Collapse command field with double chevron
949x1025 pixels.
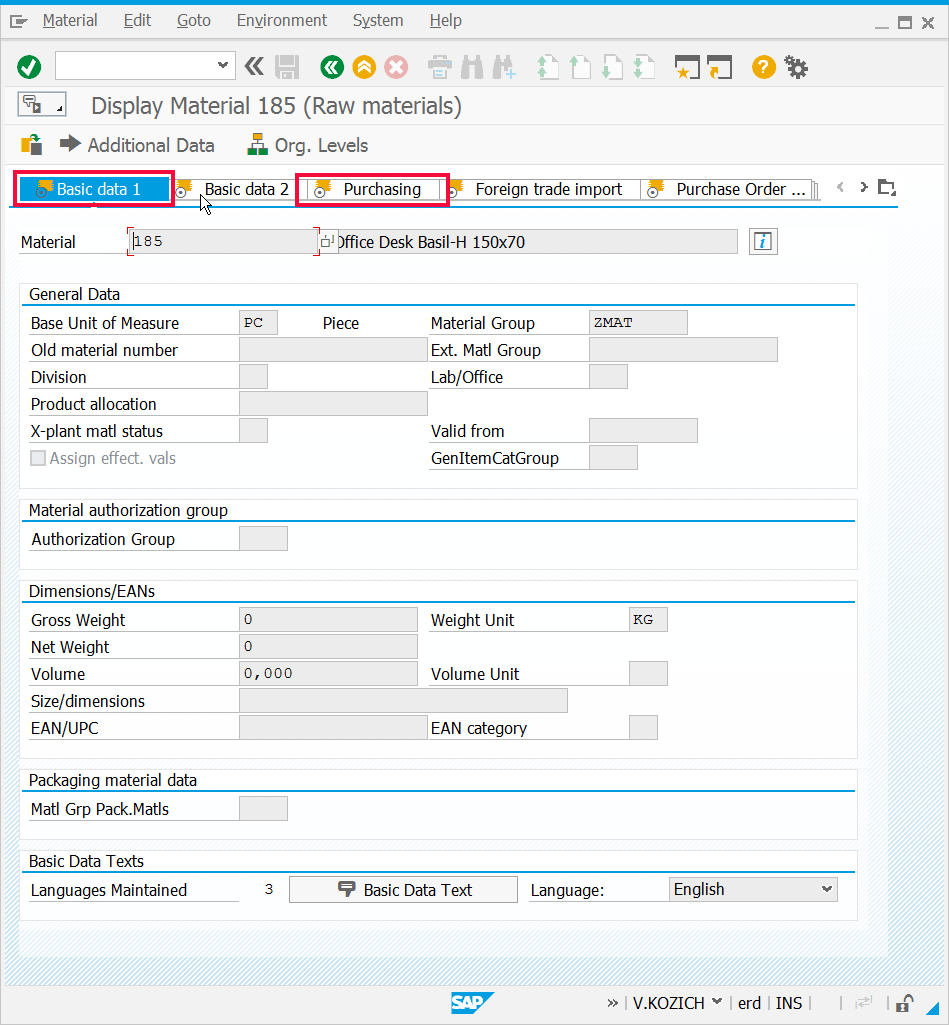(254, 66)
